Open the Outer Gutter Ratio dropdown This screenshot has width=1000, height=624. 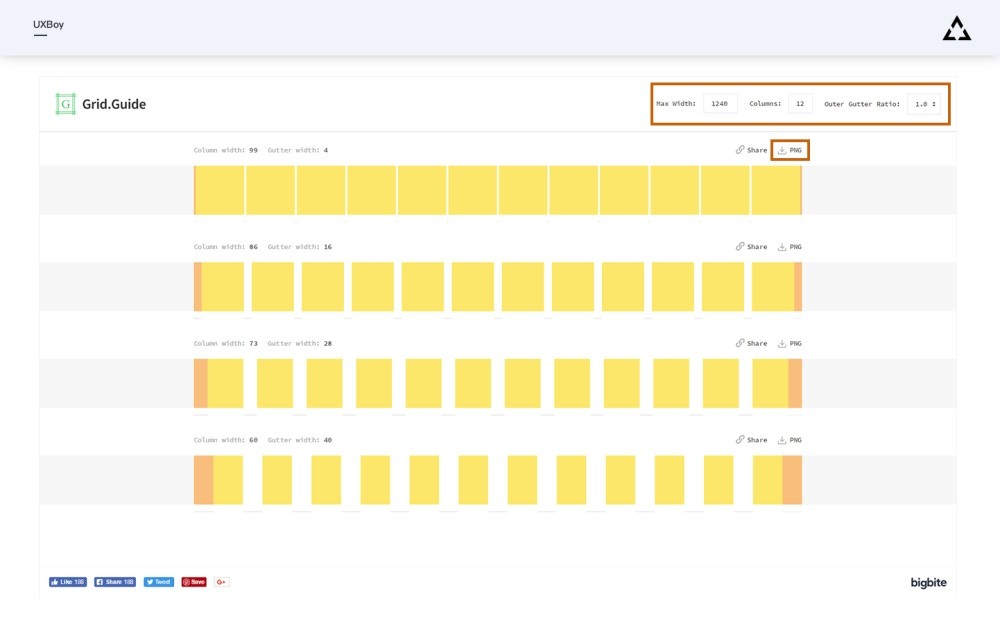924,103
